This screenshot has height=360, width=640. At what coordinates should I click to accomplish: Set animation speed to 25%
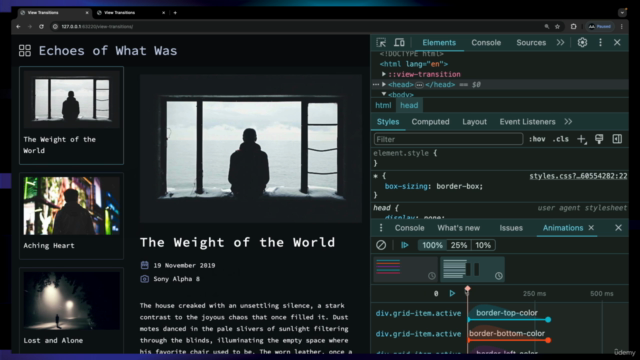pyautogui.click(x=458, y=245)
